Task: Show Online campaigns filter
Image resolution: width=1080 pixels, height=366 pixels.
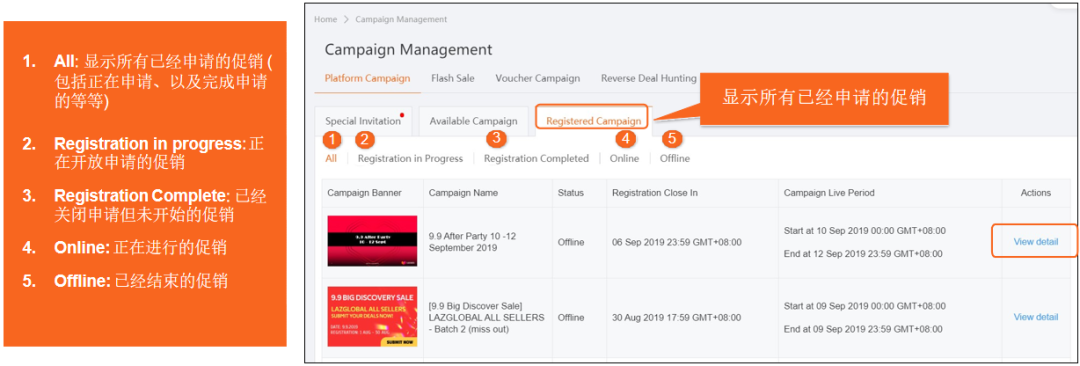Action: pyautogui.click(x=624, y=159)
